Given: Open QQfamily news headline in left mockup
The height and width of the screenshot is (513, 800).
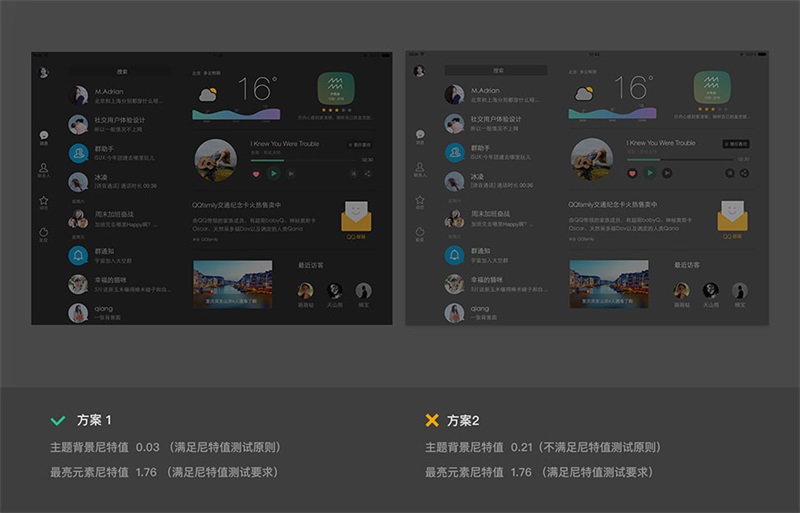Looking at the screenshot, I should tap(238, 204).
